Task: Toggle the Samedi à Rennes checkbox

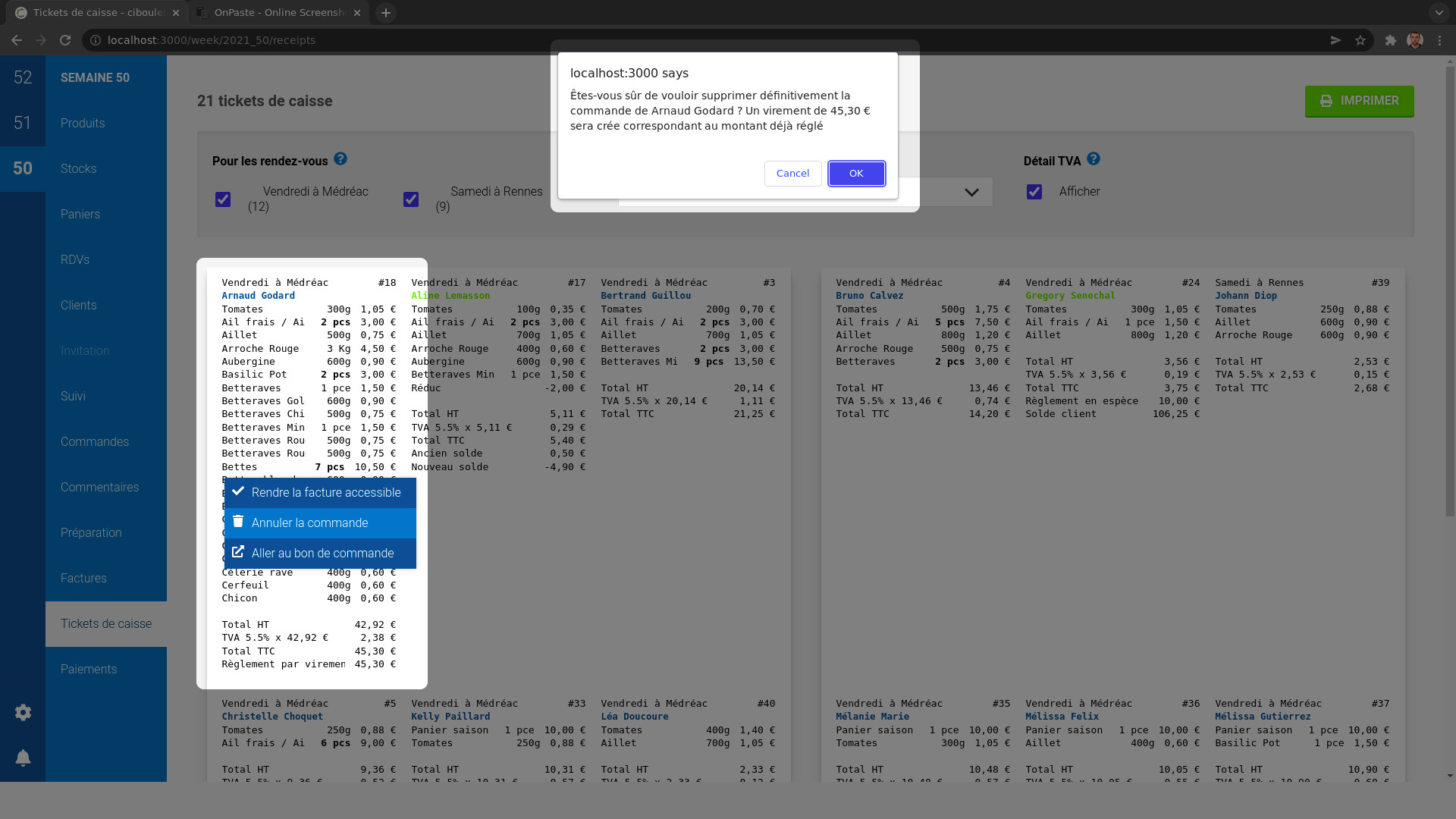Action: (410, 199)
